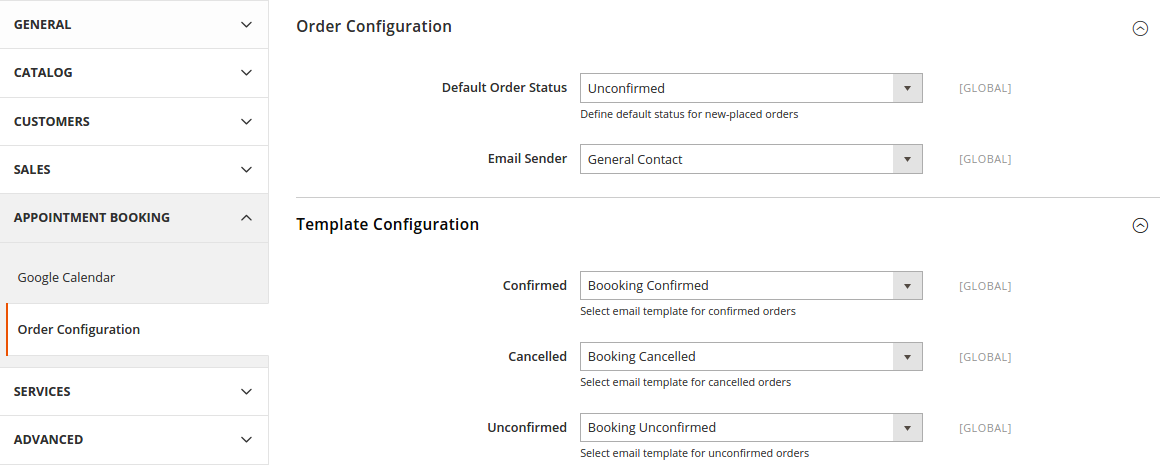Open the Confirmed email template dropdown
Viewport: 1161px width, 465px height.
pyautogui.click(x=751, y=286)
